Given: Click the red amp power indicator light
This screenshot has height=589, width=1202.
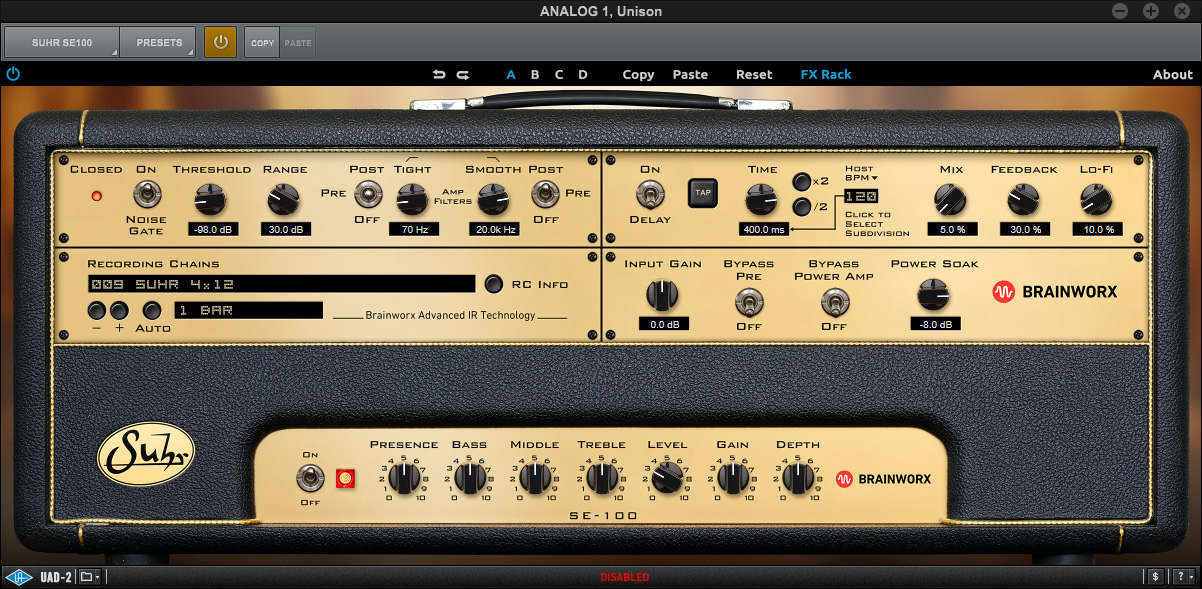Looking at the screenshot, I should tap(346, 479).
